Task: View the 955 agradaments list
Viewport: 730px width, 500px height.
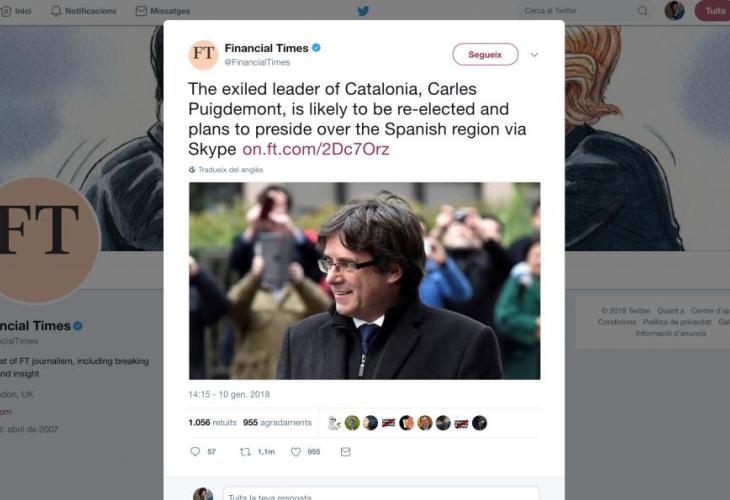Action: (x=277, y=423)
